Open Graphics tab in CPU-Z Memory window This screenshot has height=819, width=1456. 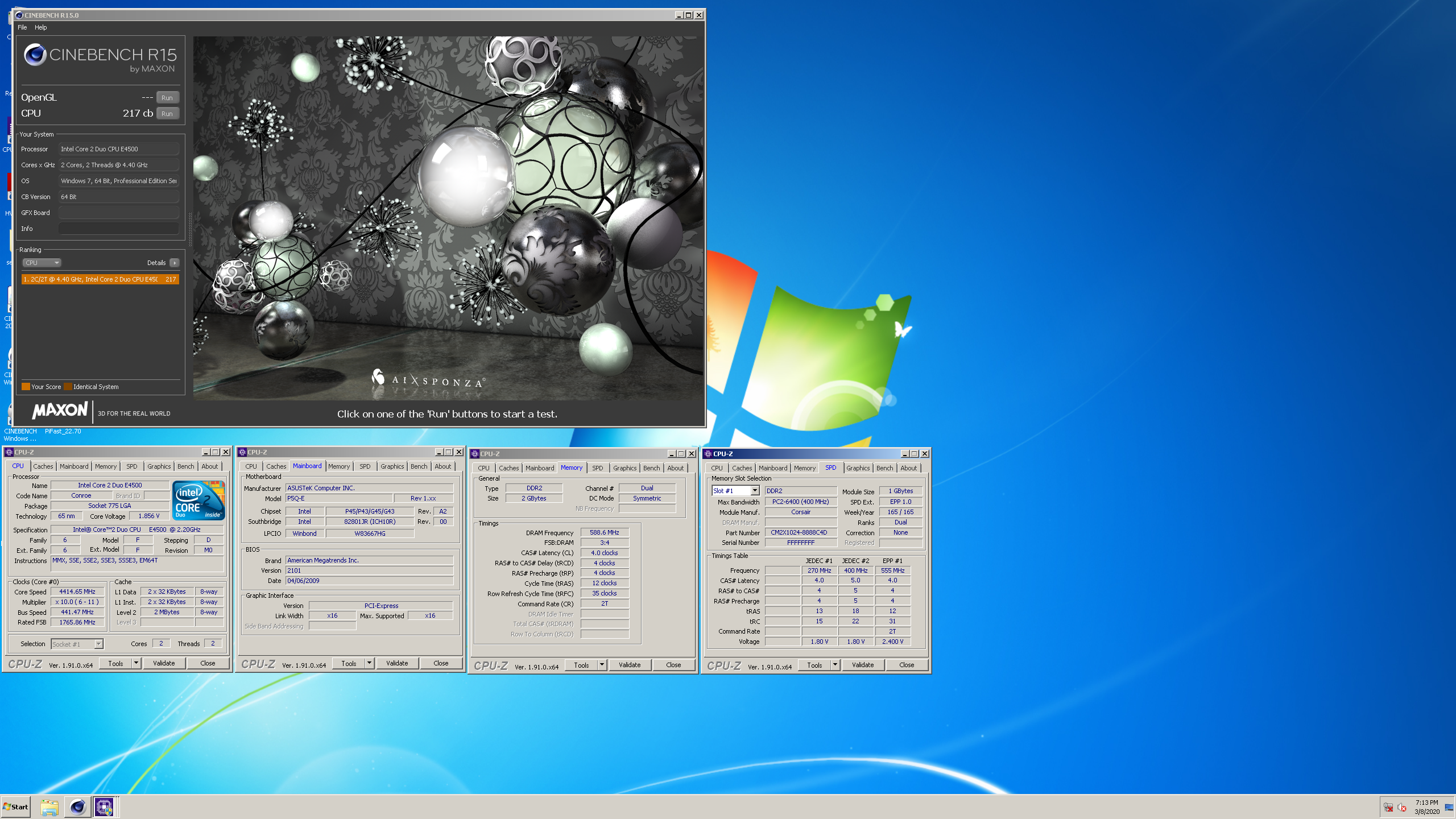point(624,468)
